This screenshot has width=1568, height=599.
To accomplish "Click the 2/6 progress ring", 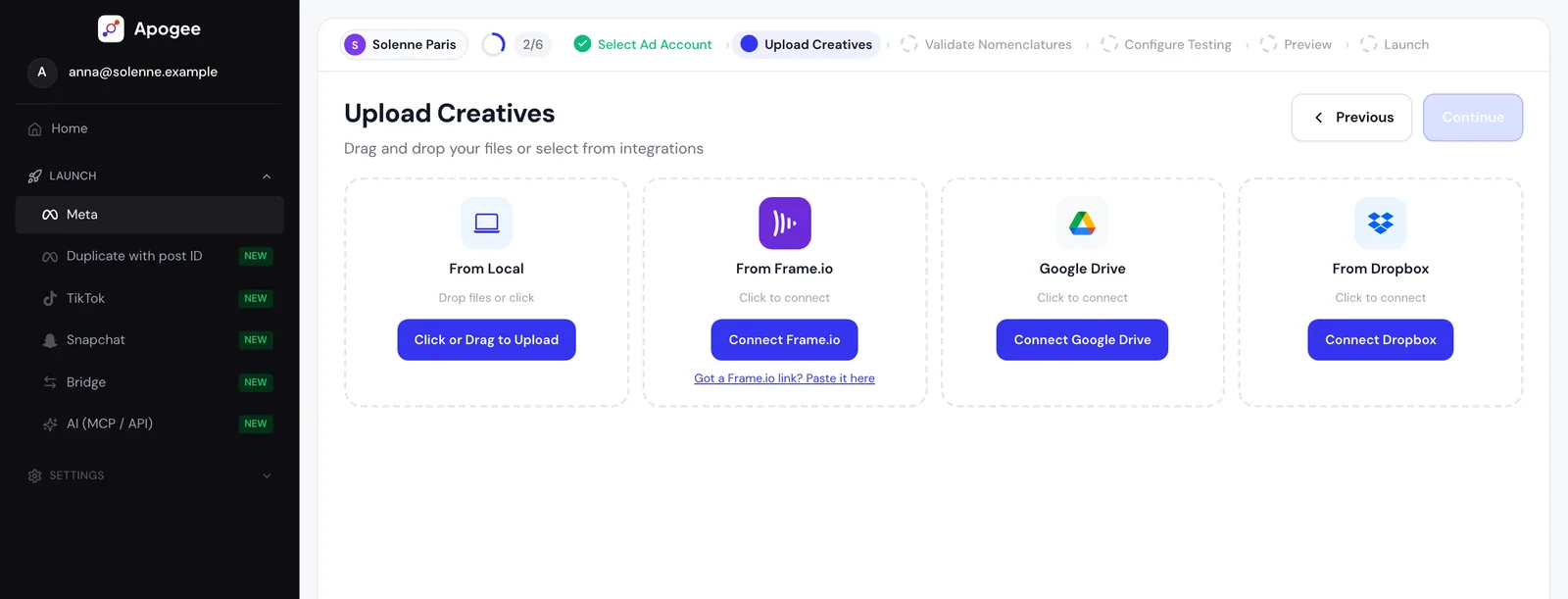I will (494, 44).
